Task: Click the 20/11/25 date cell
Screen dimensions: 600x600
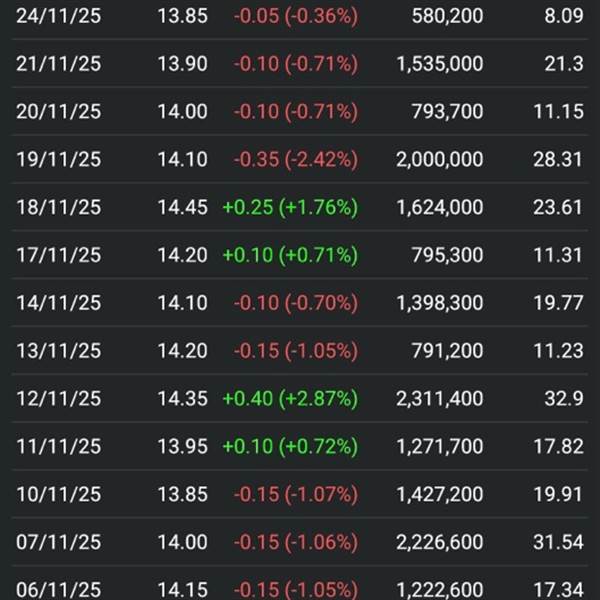Action: [58, 112]
